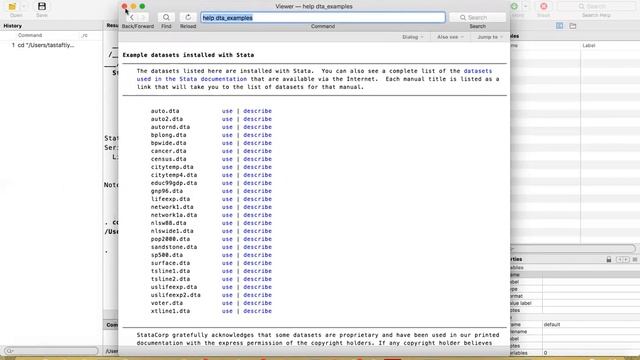Click the Save icon in Stata toolbar
This screenshot has width=640, height=360.
click(42, 6)
